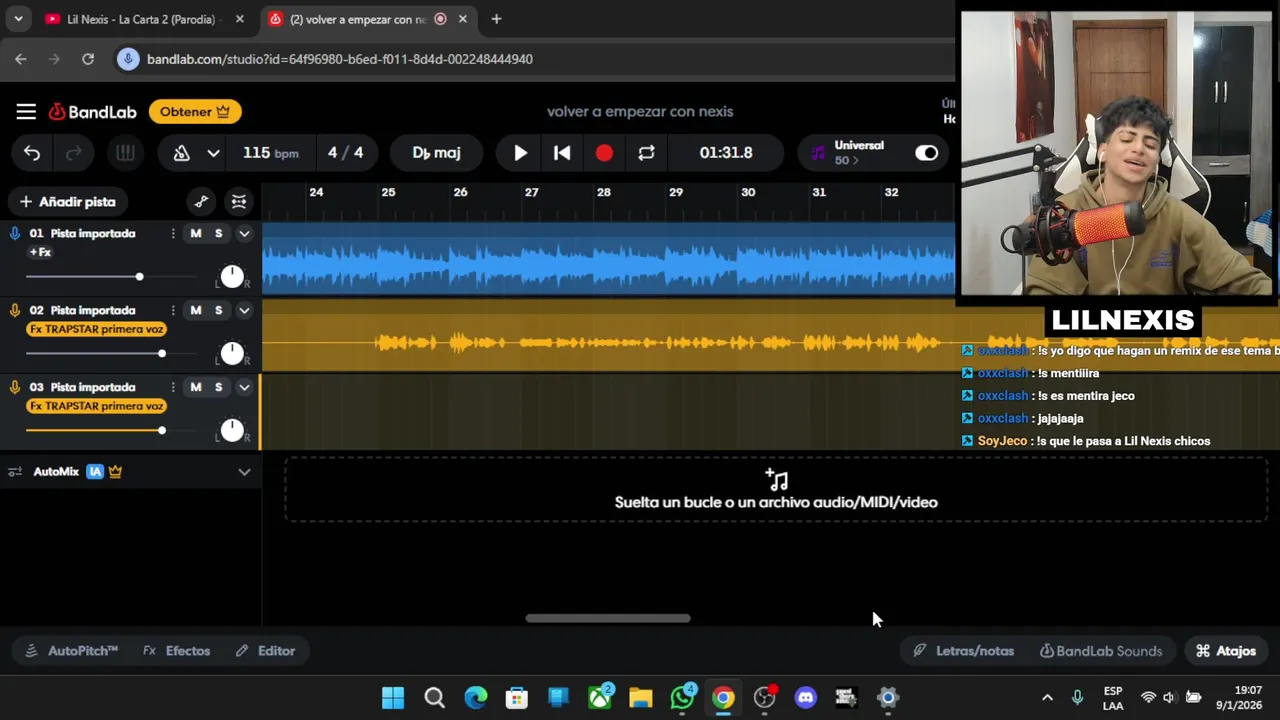
Task: Select track 01 microphone icon
Action: [15, 233]
